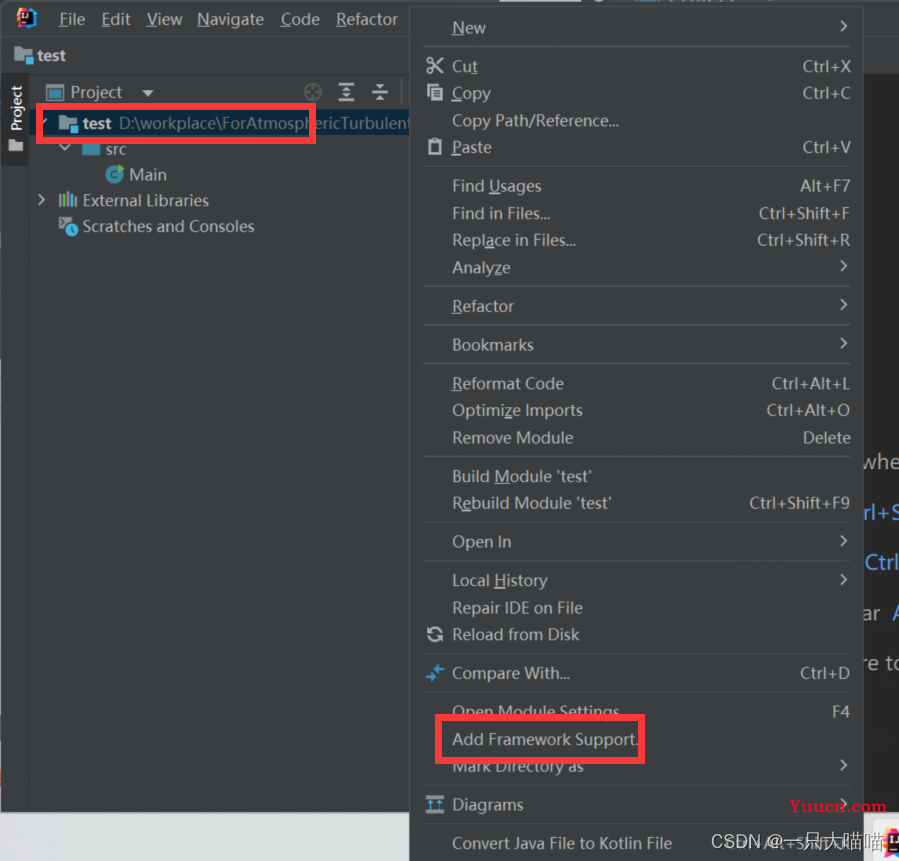Open the Bookmarks submenu arrow
This screenshot has height=861, width=899.
[x=843, y=343]
